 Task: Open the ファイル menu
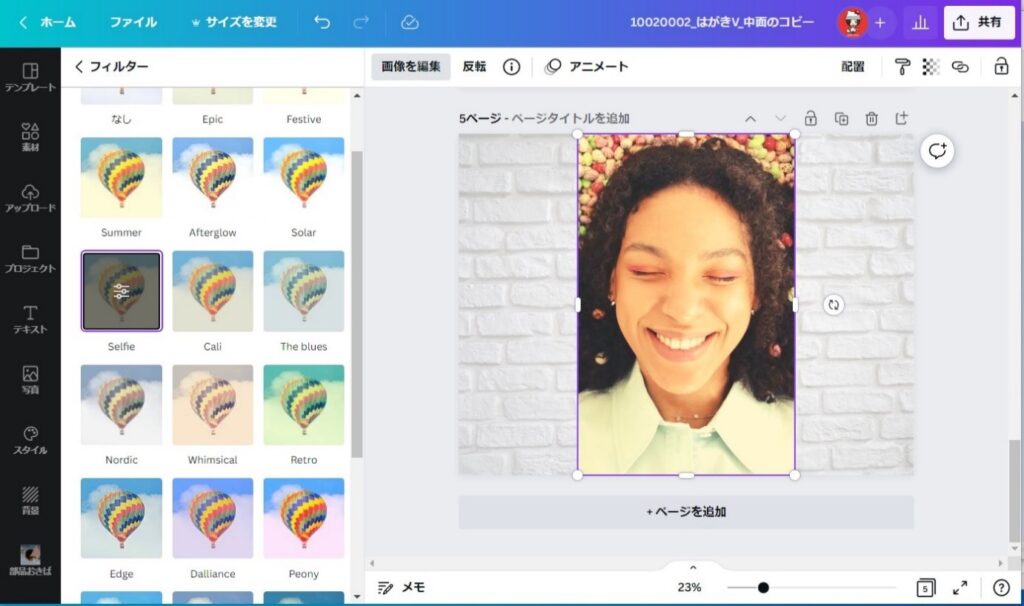(x=133, y=22)
